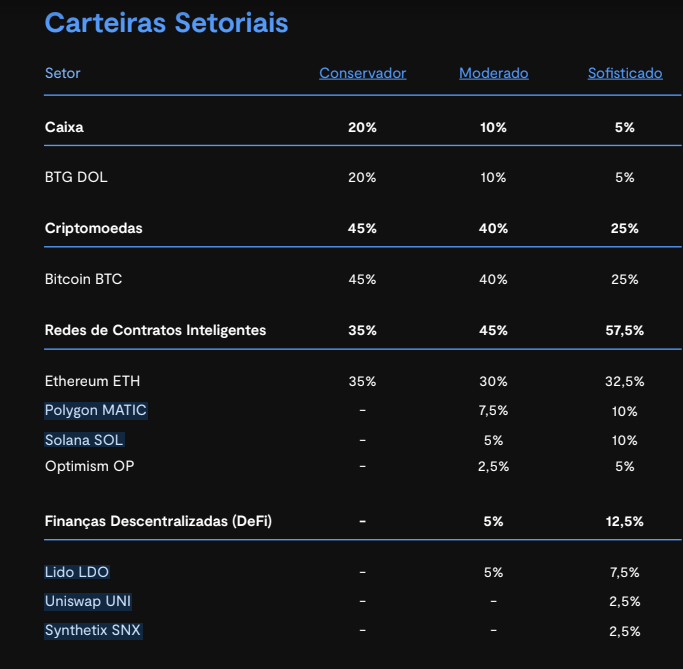Image resolution: width=683 pixels, height=669 pixels.
Task: Click the Bitcoin BTC row label
Action: [83, 279]
